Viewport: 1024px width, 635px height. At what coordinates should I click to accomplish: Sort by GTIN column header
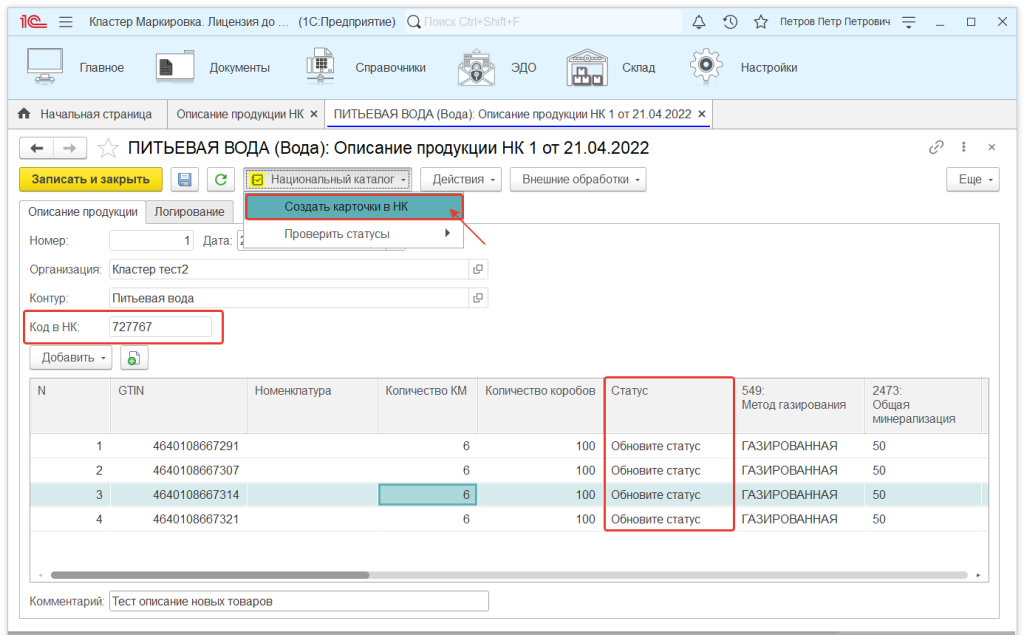[179, 405]
